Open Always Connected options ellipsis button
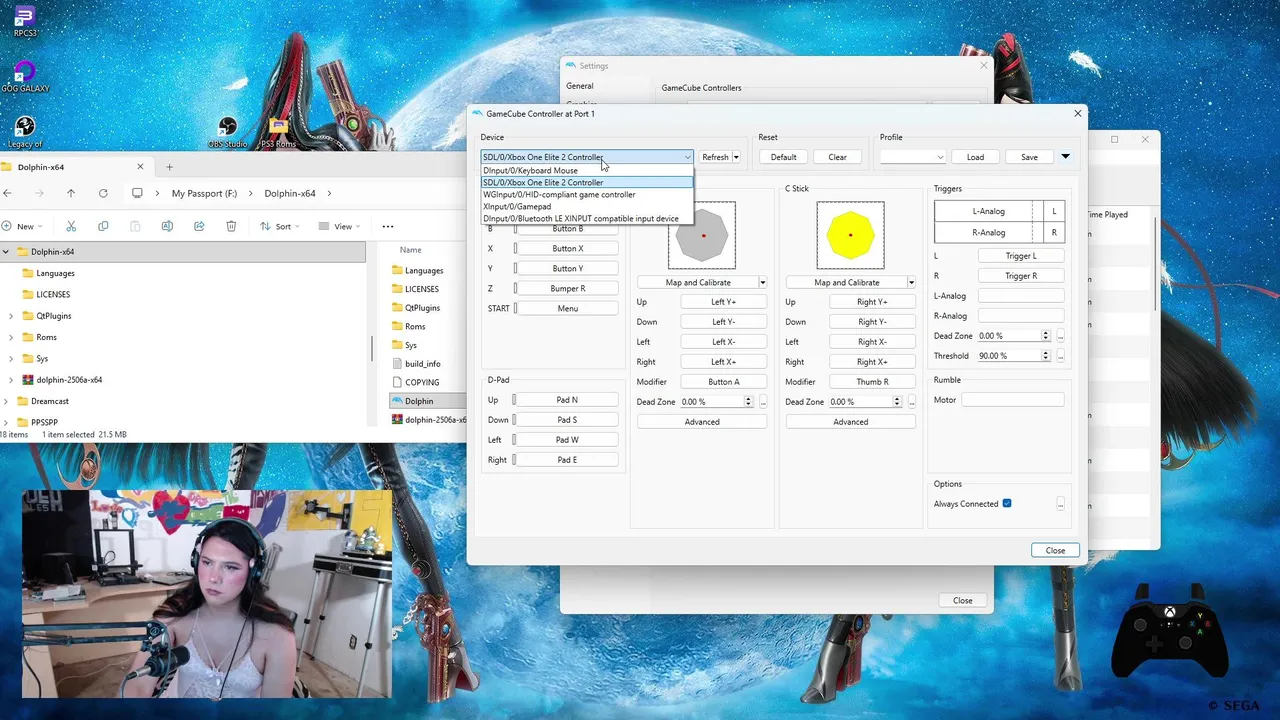This screenshot has width=1280, height=720. click(x=1060, y=504)
